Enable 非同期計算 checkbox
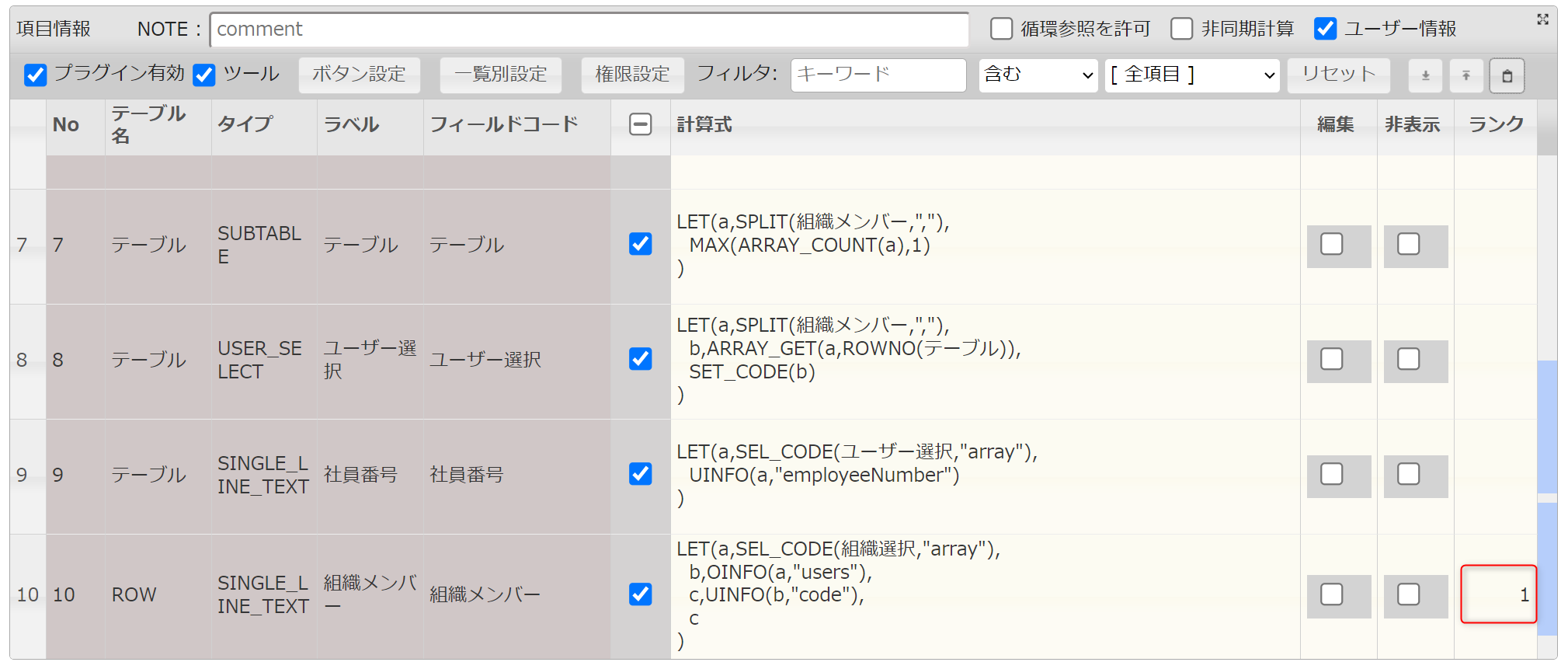The width and height of the screenshot is (1568, 669). (1182, 29)
